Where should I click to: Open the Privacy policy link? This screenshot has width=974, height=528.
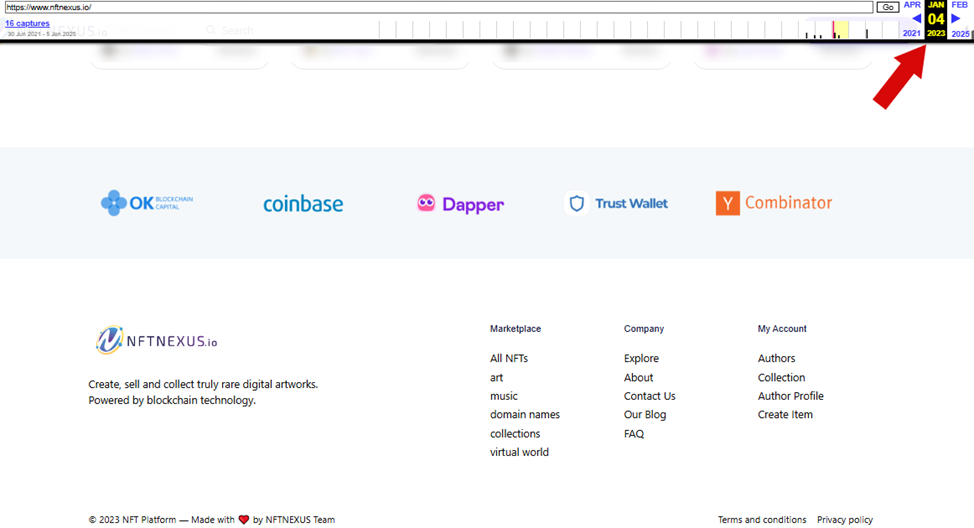click(x=845, y=520)
